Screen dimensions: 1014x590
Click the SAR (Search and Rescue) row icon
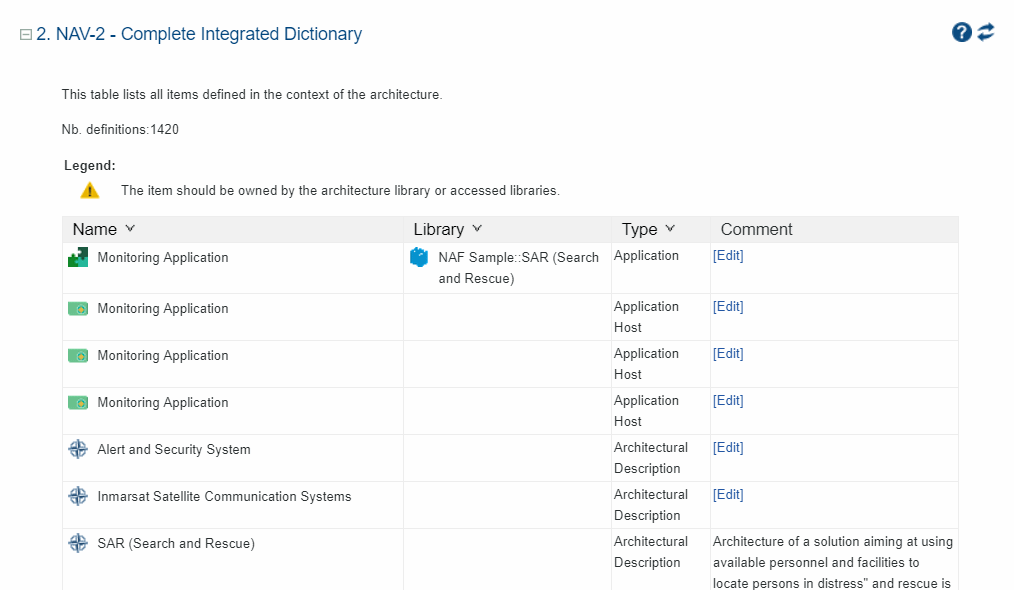click(78, 544)
